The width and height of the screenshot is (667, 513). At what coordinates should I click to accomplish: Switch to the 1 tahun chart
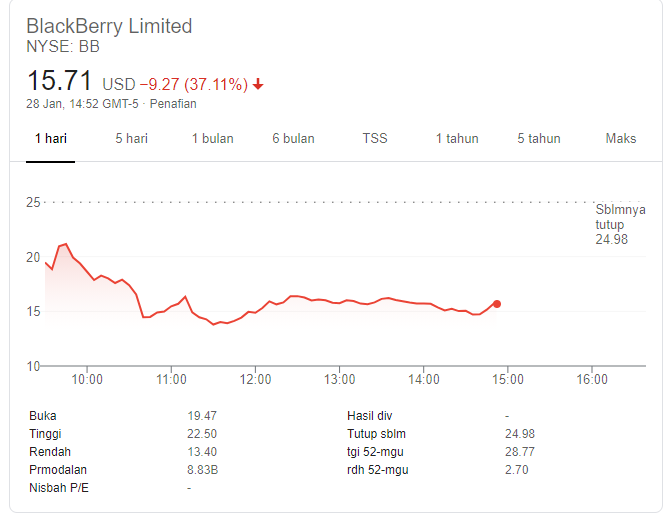pyautogui.click(x=457, y=139)
